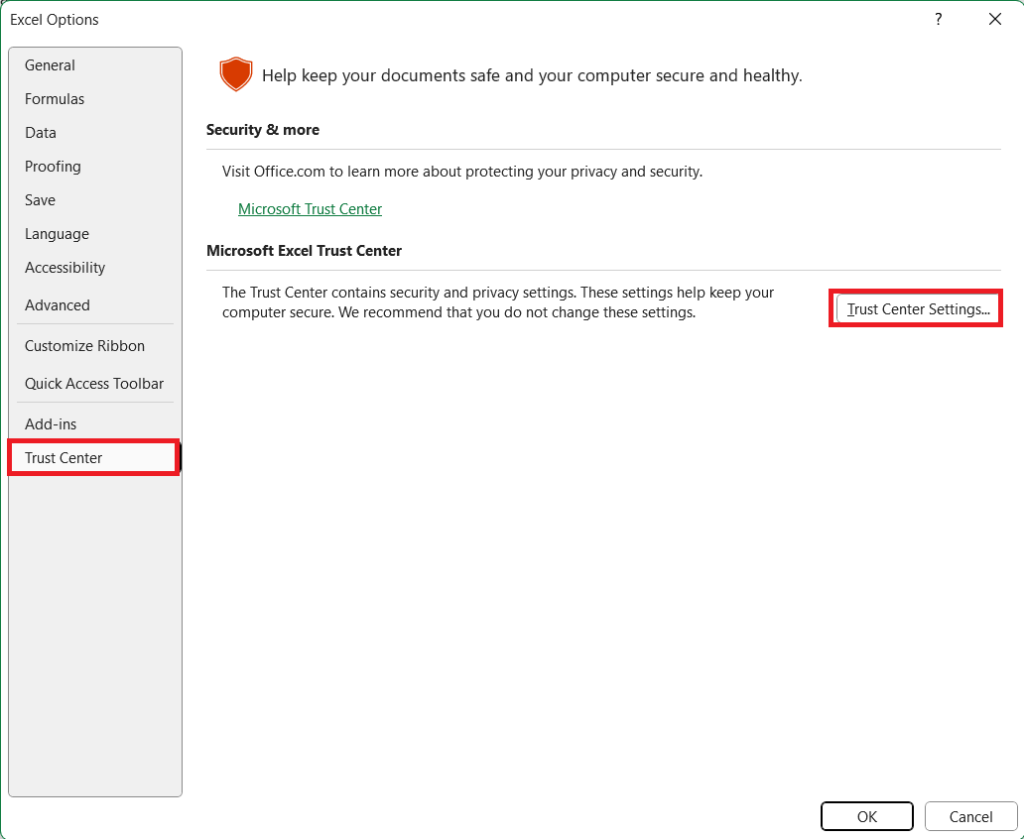Image resolution: width=1024 pixels, height=839 pixels.
Task: Click the Trust Center Settings button
Action: tap(915, 308)
